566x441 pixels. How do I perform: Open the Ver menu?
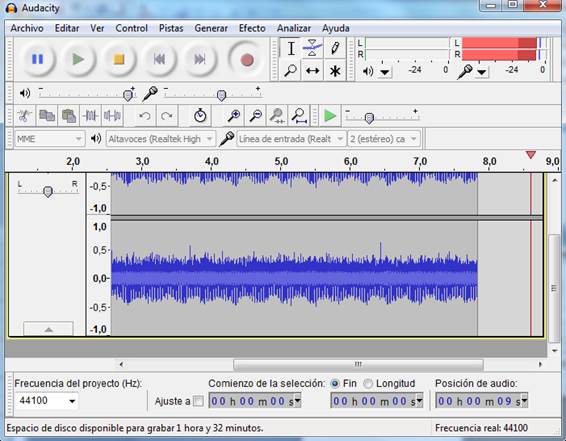point(97,28)
